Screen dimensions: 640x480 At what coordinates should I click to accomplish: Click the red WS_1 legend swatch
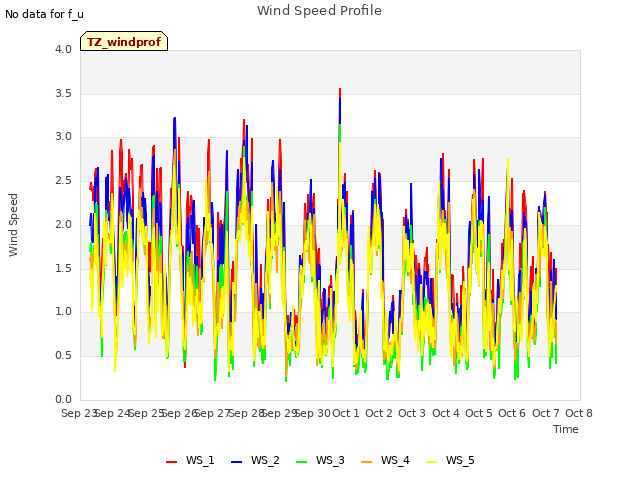click(x=171, y=461)
